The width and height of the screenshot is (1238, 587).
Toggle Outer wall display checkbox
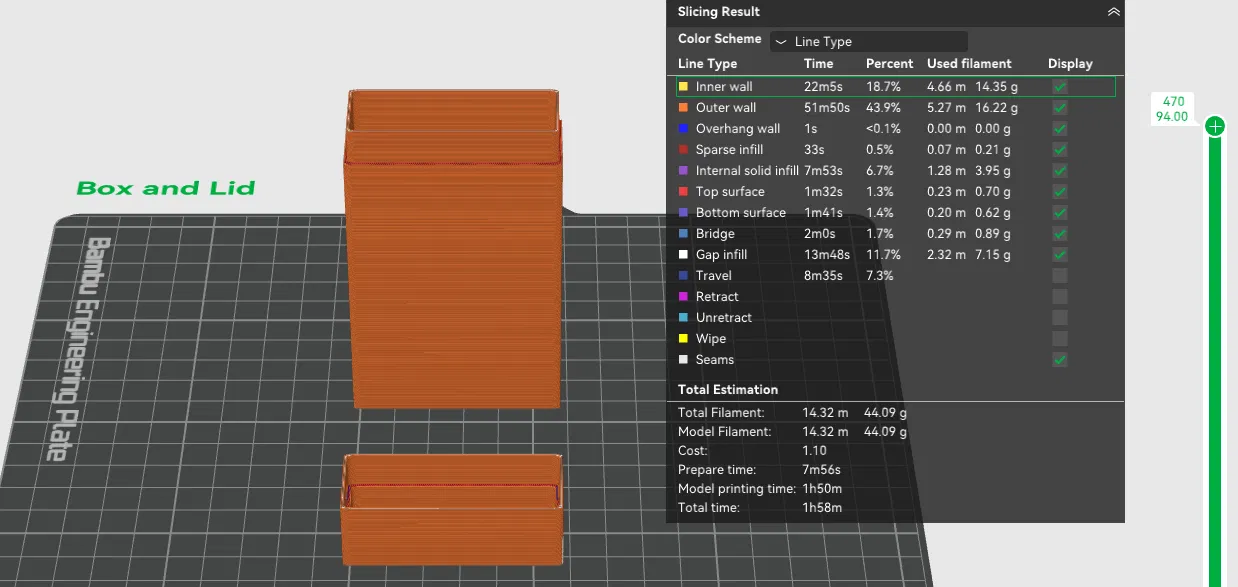click(x=1060, y=108)
